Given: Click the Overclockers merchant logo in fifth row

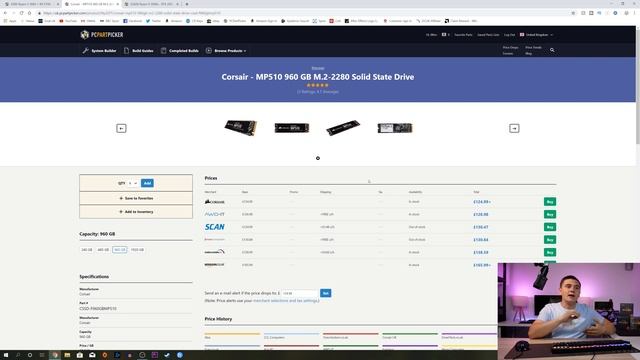Looking at the screenshot, I should [x=215, y=252].
